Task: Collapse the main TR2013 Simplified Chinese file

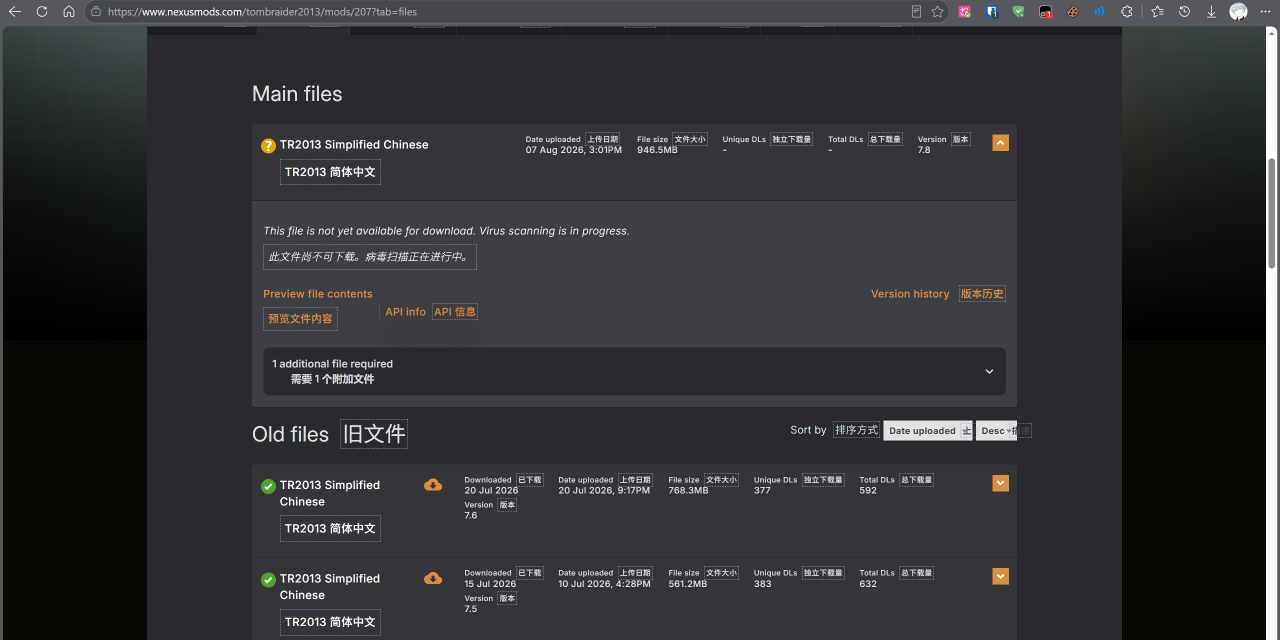Action: [1000, 143]
